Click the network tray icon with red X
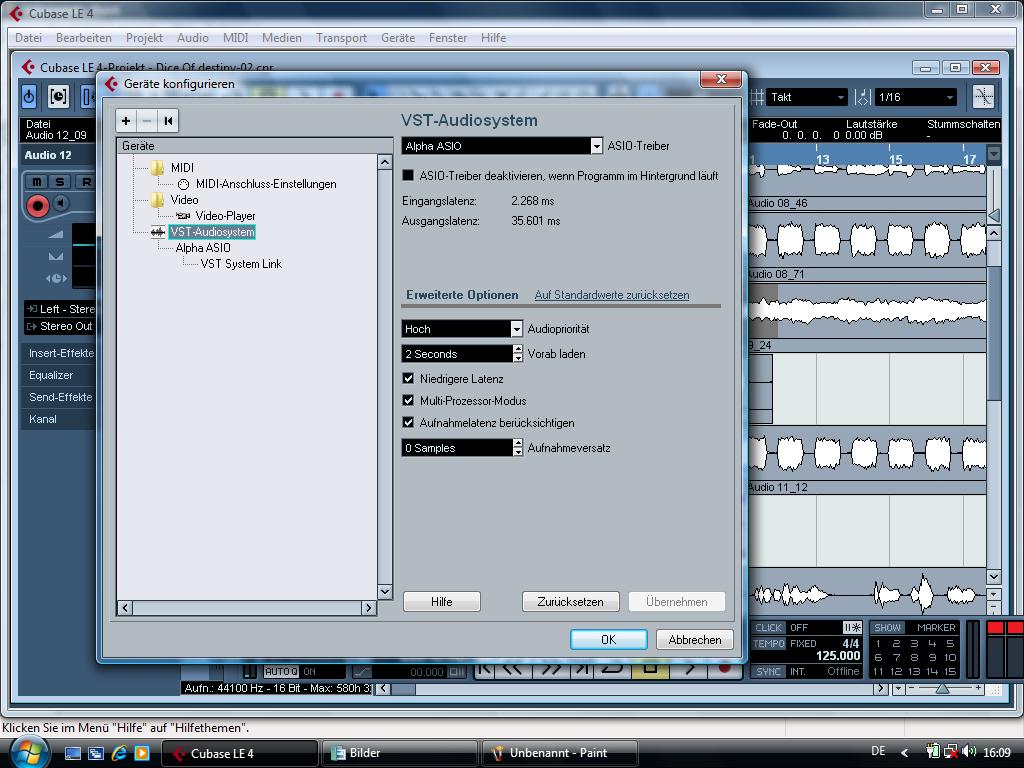This screenshot has height=768, width=1024. coord(951,752)
